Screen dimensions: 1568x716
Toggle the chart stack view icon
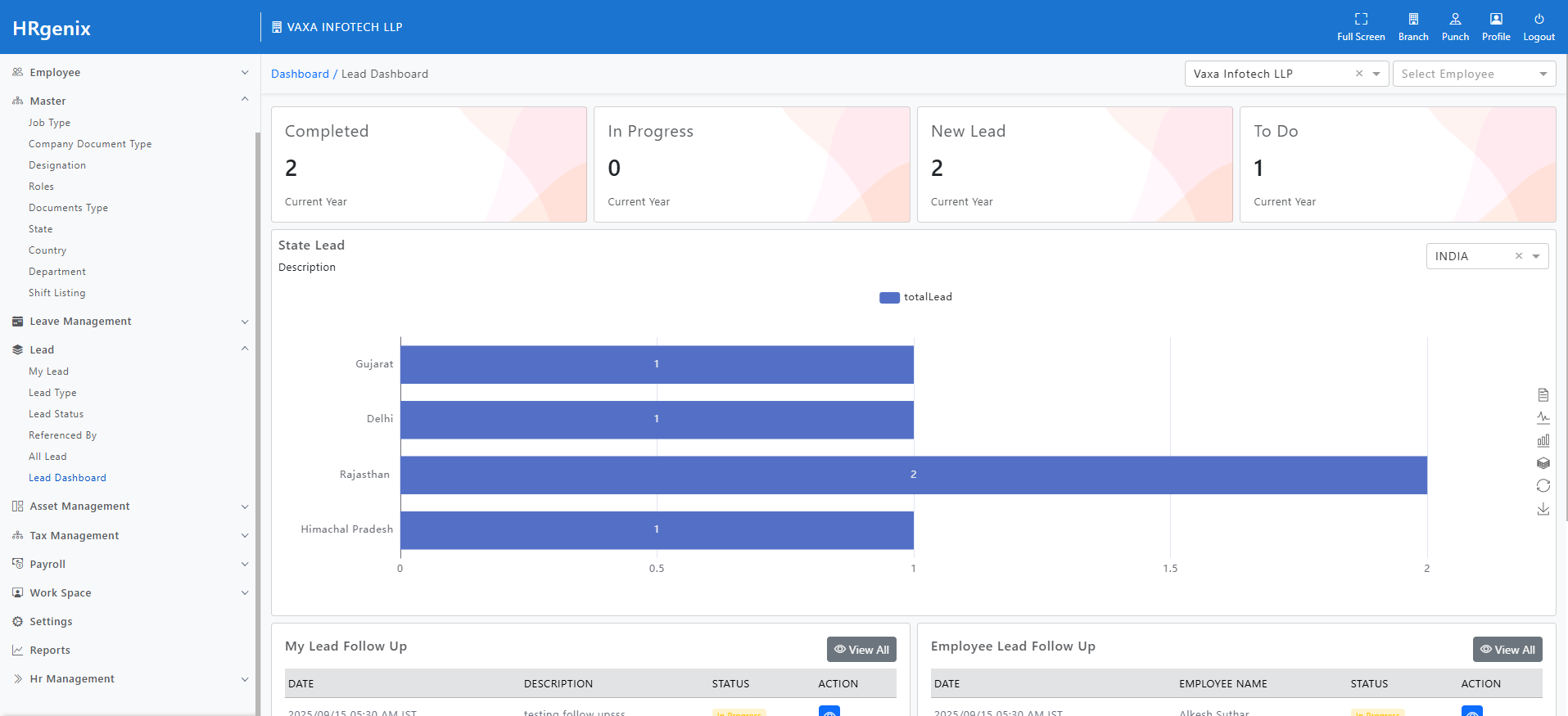1543,463
